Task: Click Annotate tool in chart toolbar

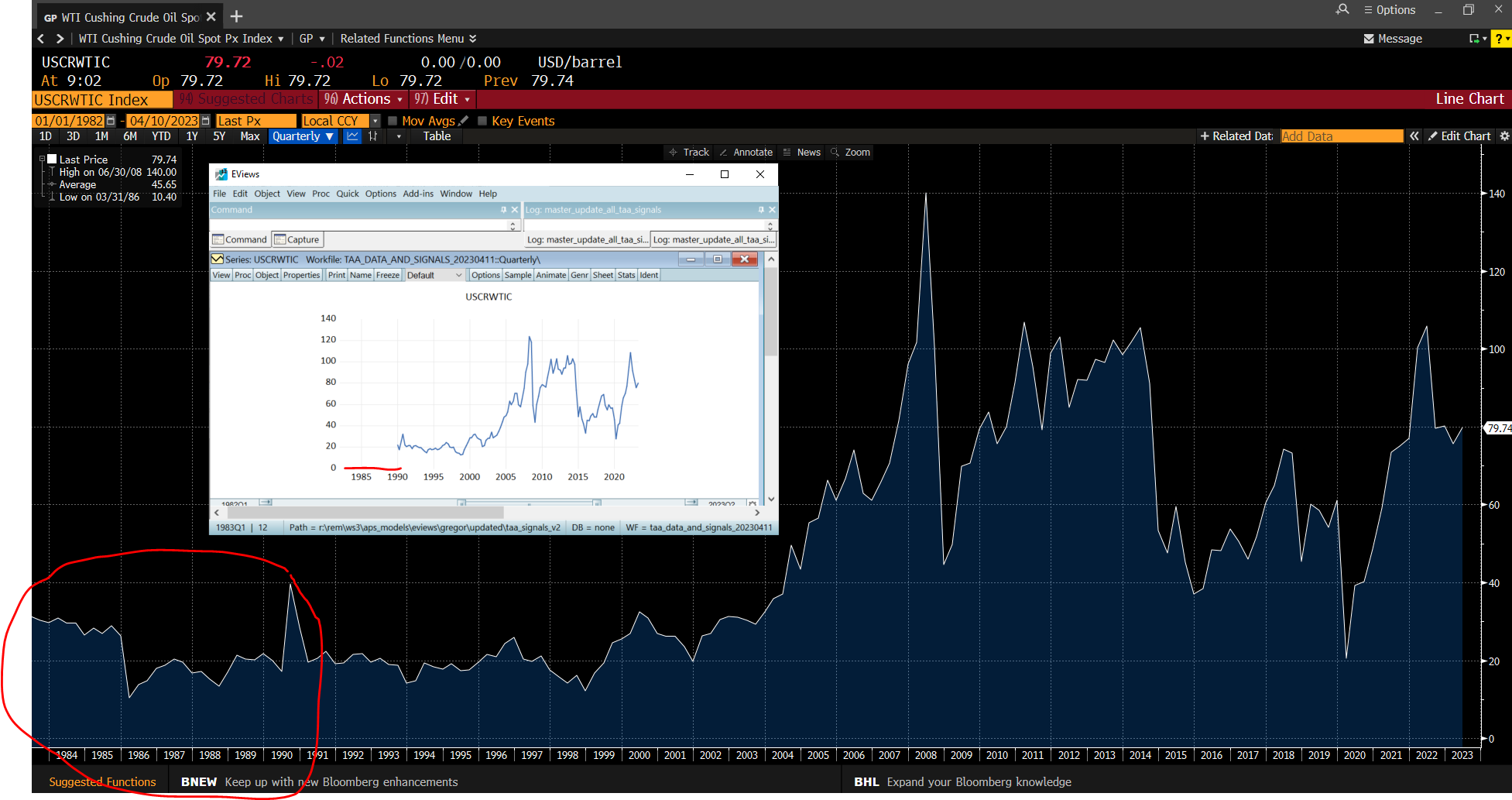Action: [746, 153]
